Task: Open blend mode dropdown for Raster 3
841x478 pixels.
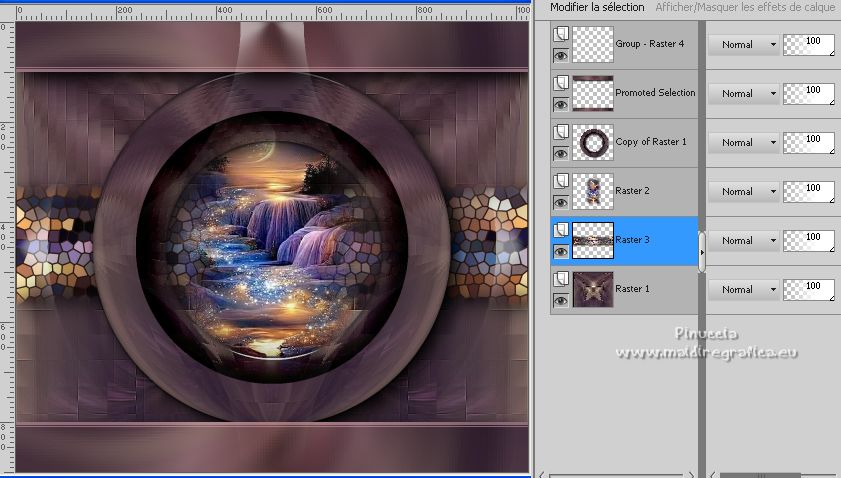Action: pos(744,240)
